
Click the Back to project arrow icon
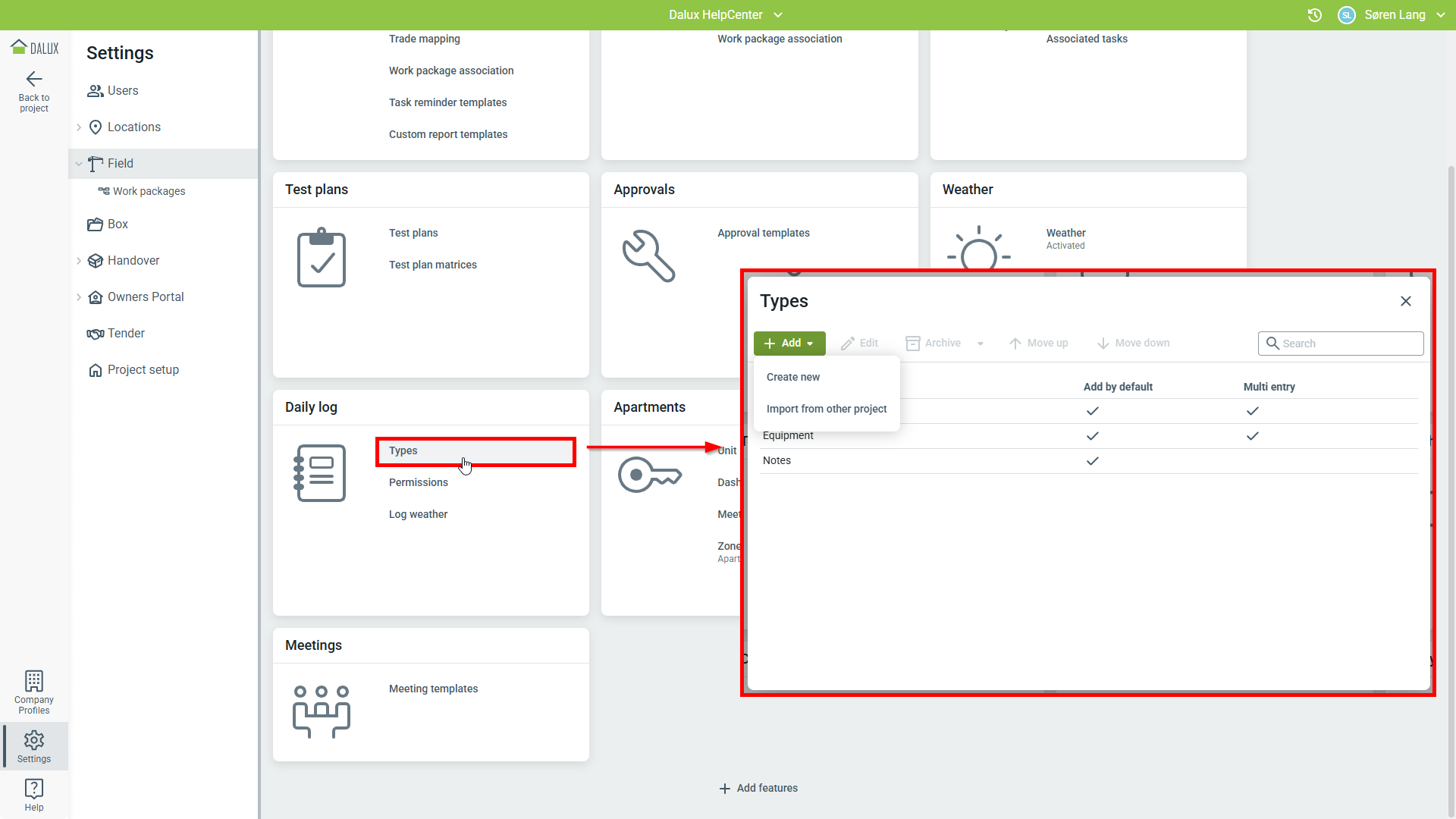(34, 79)
